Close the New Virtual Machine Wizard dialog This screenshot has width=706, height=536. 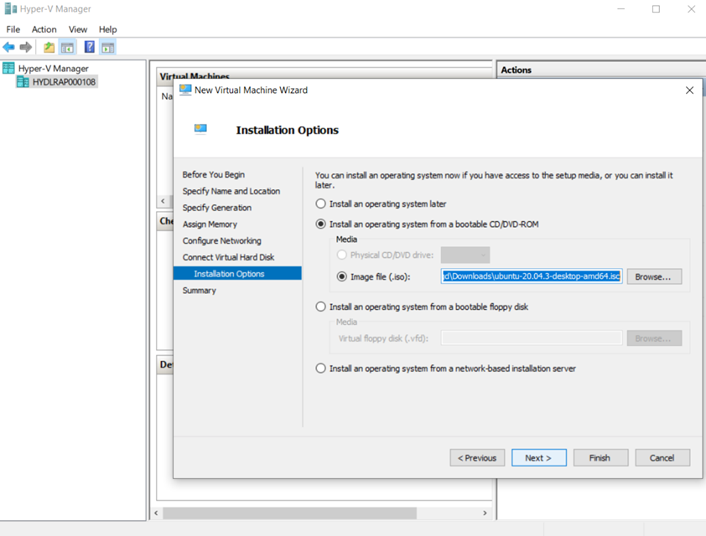point(689,90)
